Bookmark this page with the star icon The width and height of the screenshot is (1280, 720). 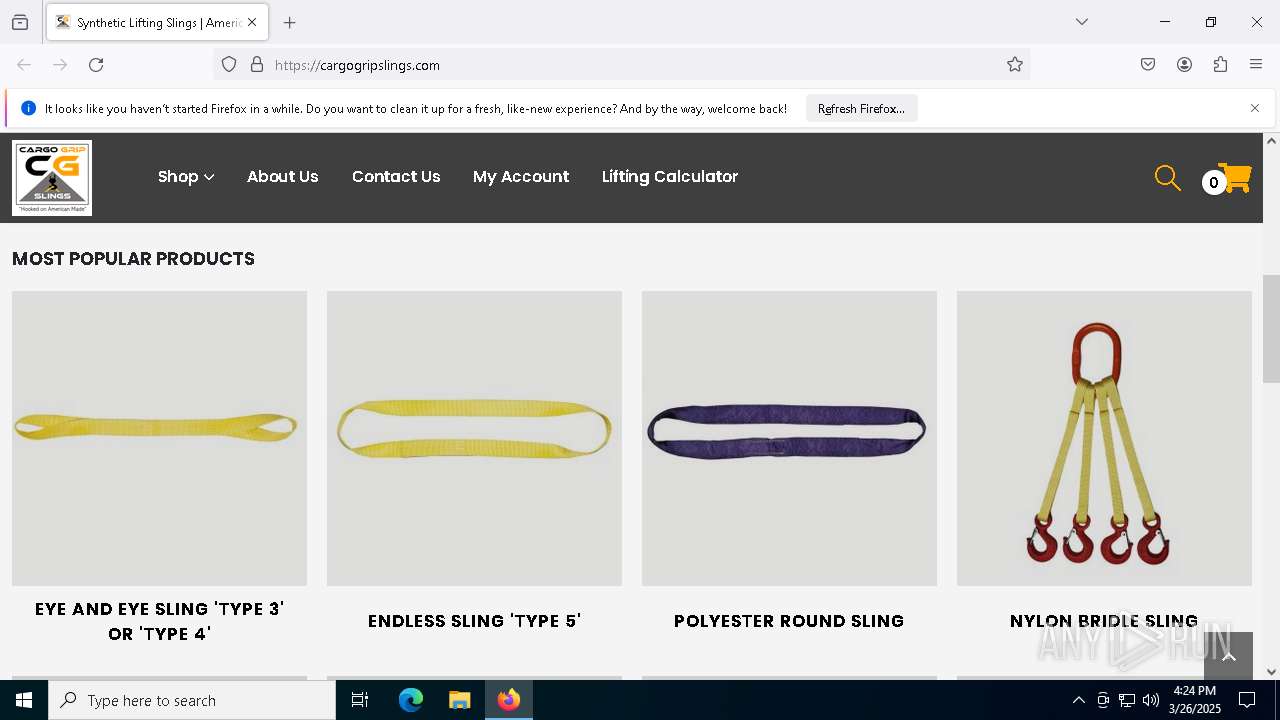(1015, 65)
